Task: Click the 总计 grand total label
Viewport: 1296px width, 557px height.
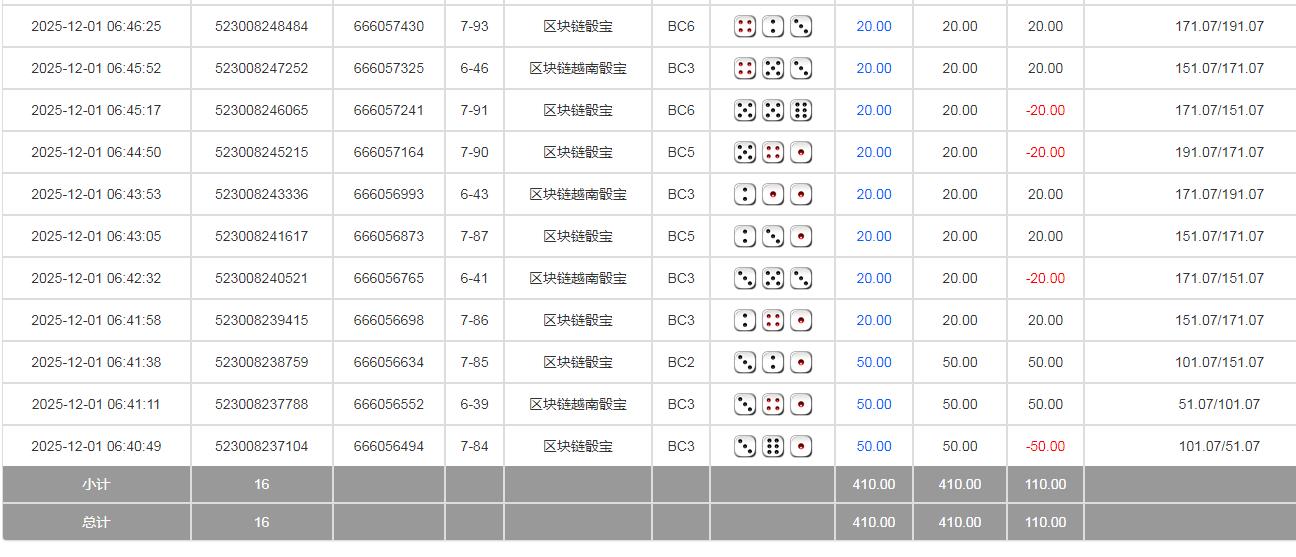Action: click(96, 523)
